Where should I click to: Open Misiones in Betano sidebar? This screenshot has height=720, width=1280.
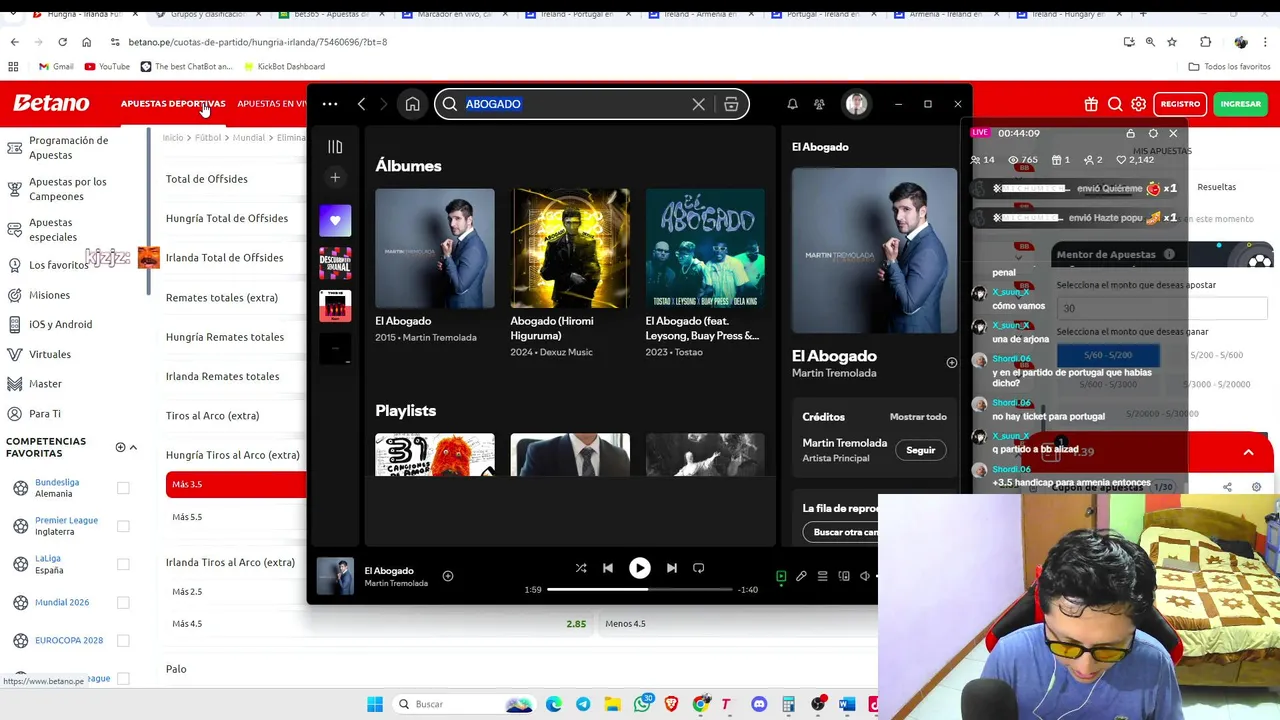pos(49,295)
